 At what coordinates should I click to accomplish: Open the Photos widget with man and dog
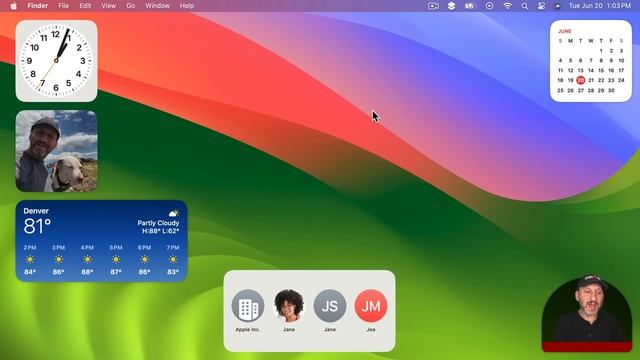tap(56, 151)
